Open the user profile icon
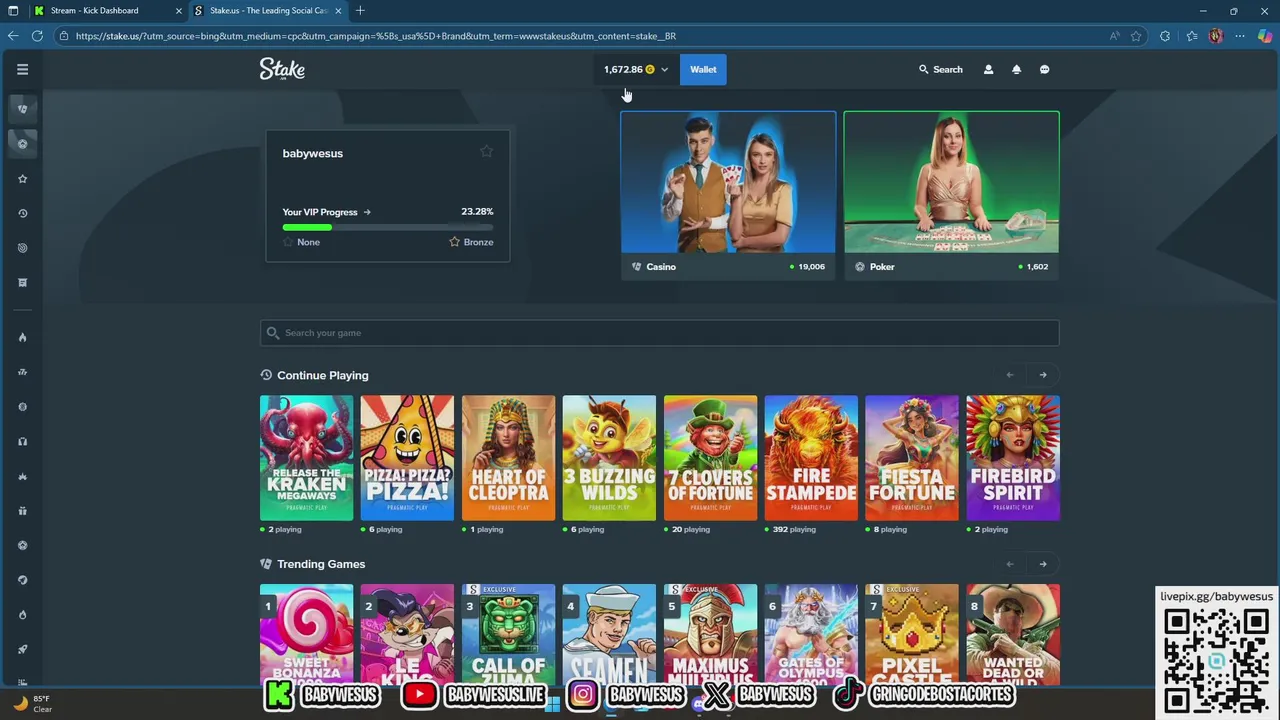Screen dimensions: 1280x720 988,70
